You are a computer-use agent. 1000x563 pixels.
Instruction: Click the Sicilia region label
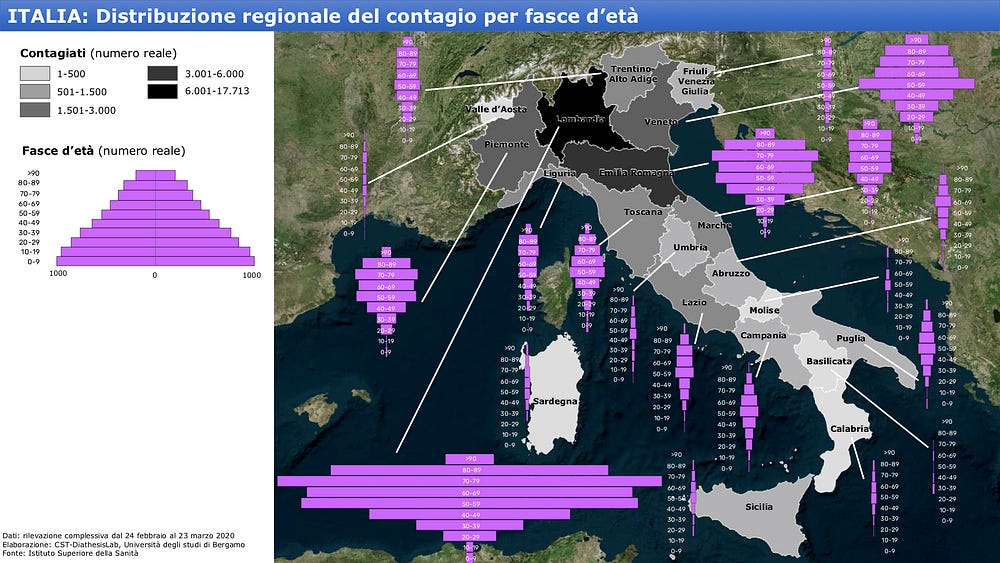(759, 507)
